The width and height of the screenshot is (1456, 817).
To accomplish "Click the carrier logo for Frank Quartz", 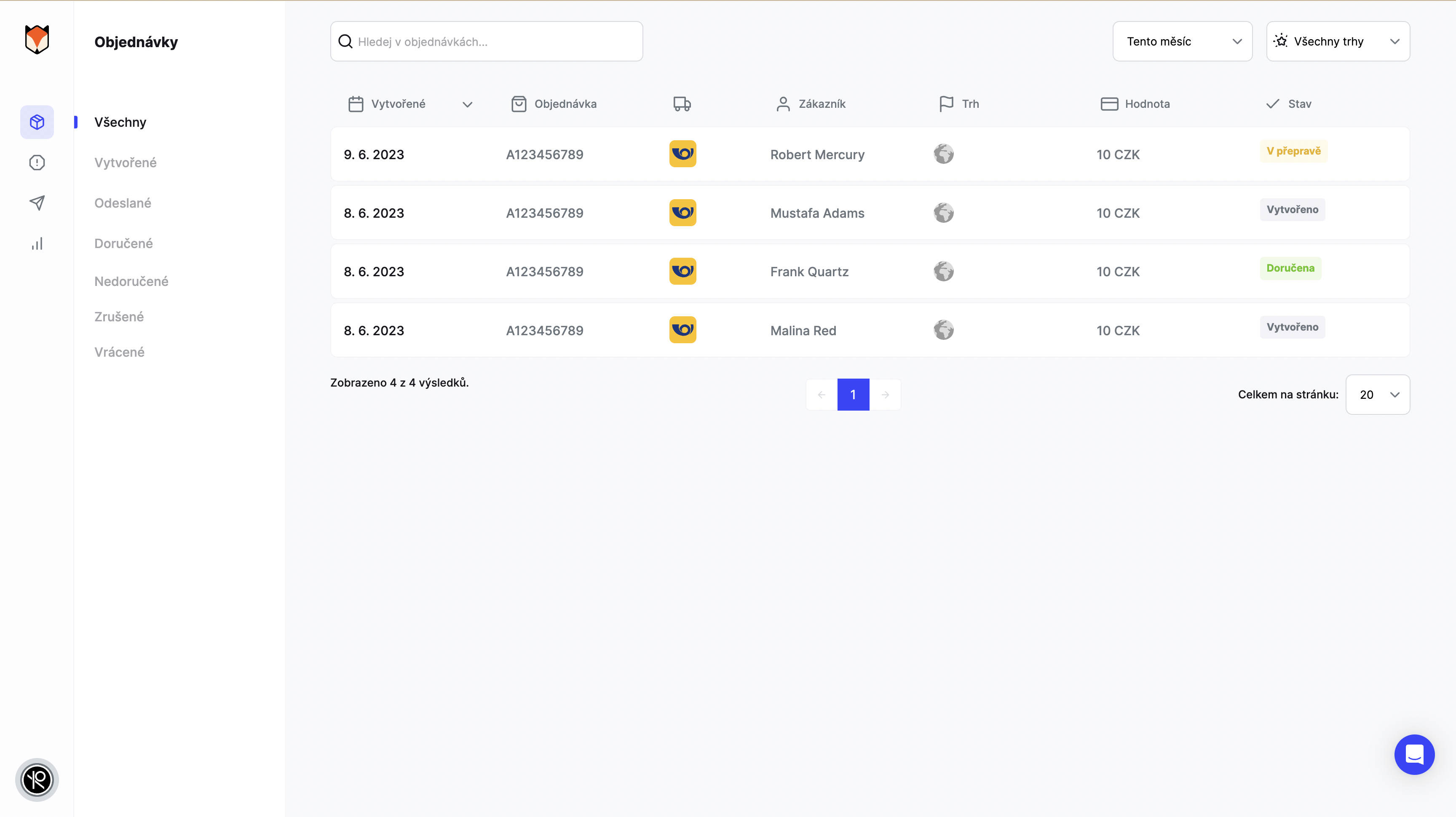I will (683, 271).
